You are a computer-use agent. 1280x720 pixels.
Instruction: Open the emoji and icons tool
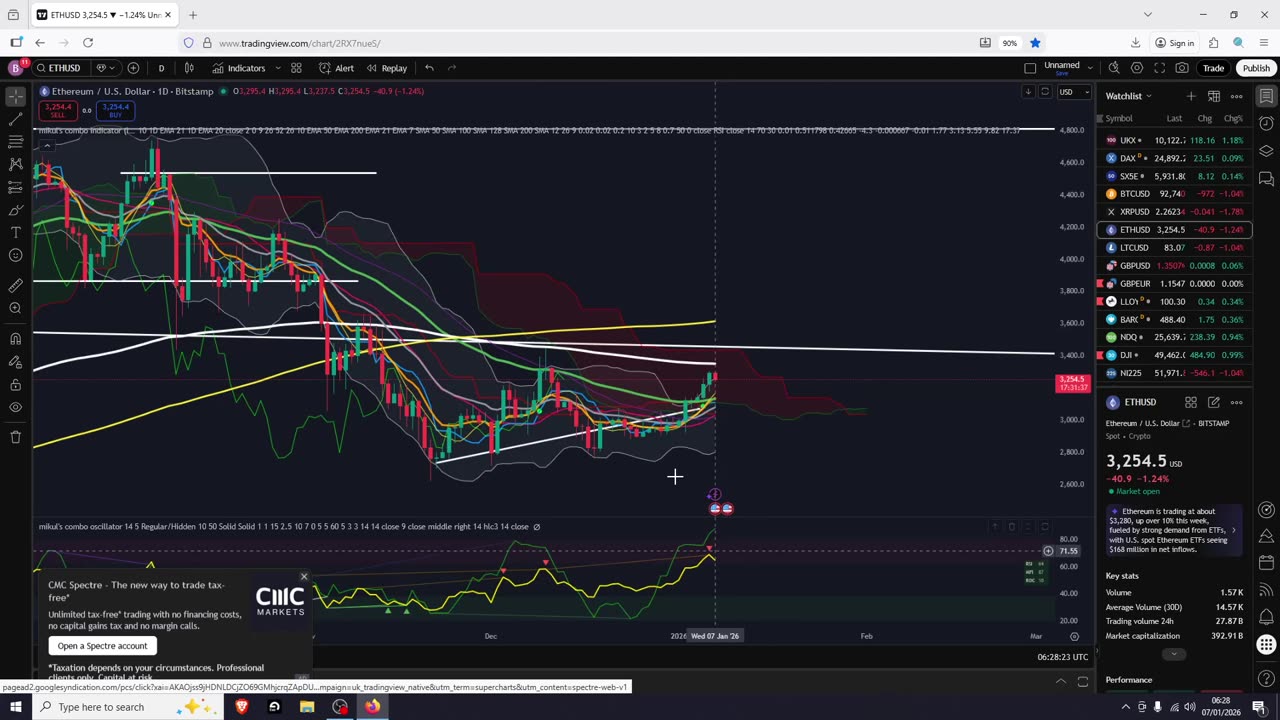click(15, 255)
